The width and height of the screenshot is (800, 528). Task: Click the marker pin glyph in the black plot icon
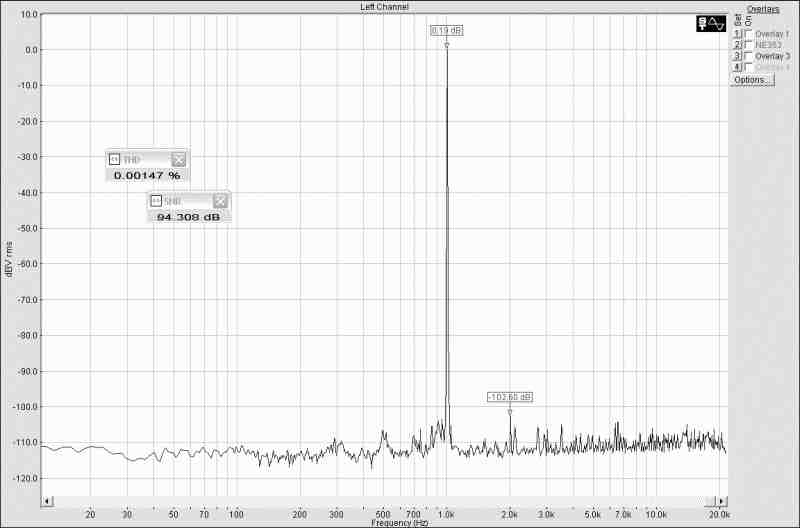pos(703,23)
